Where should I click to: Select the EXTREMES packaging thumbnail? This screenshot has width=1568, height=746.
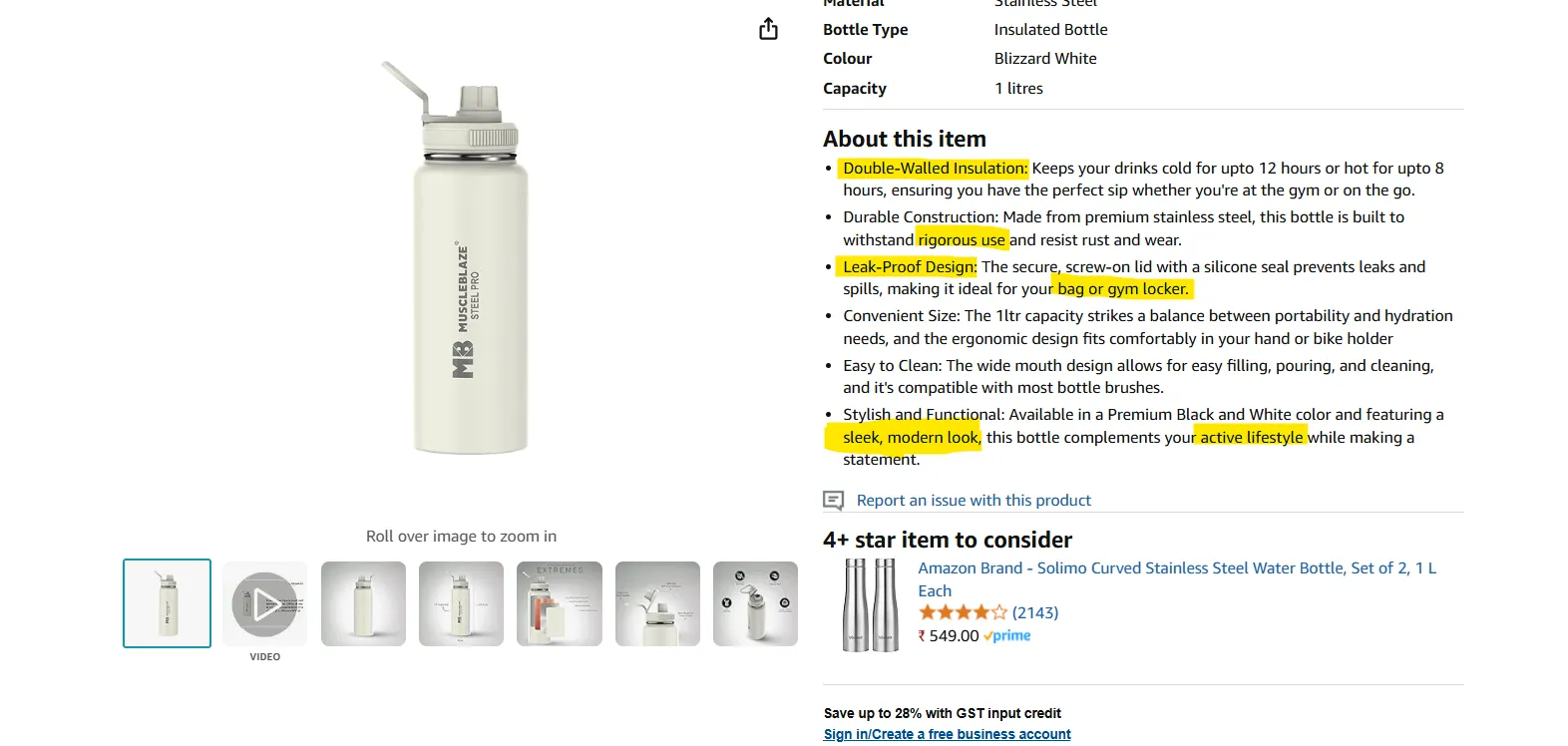(559, 602)
